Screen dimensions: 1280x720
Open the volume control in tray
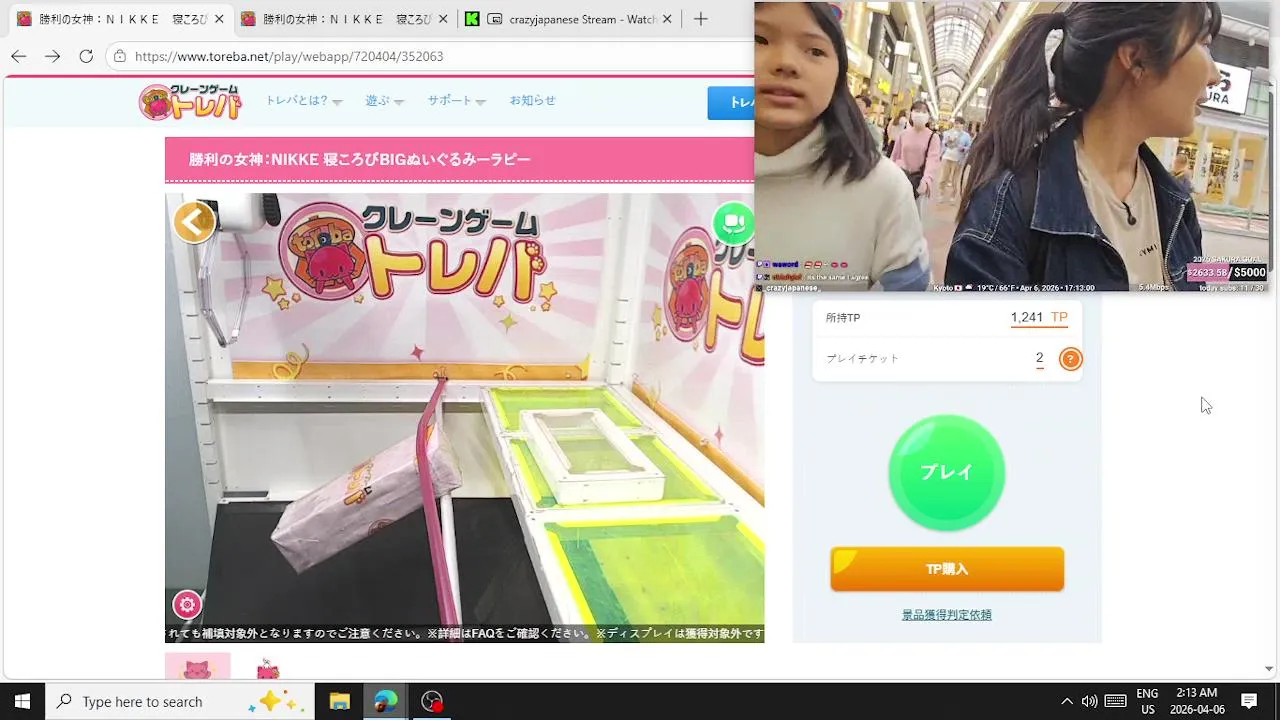pyautogui.click(x=1089, y=701)
